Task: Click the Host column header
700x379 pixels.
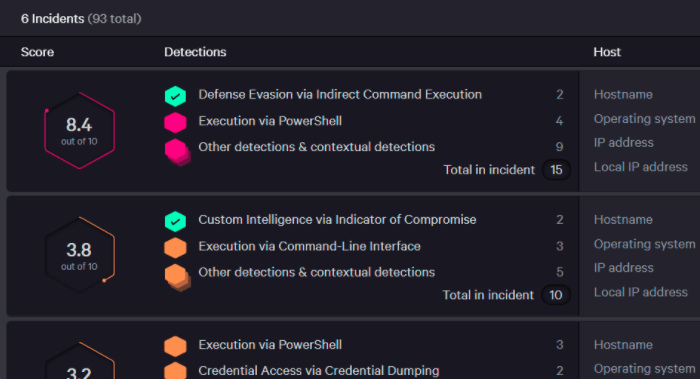Action: pos(607,52)
